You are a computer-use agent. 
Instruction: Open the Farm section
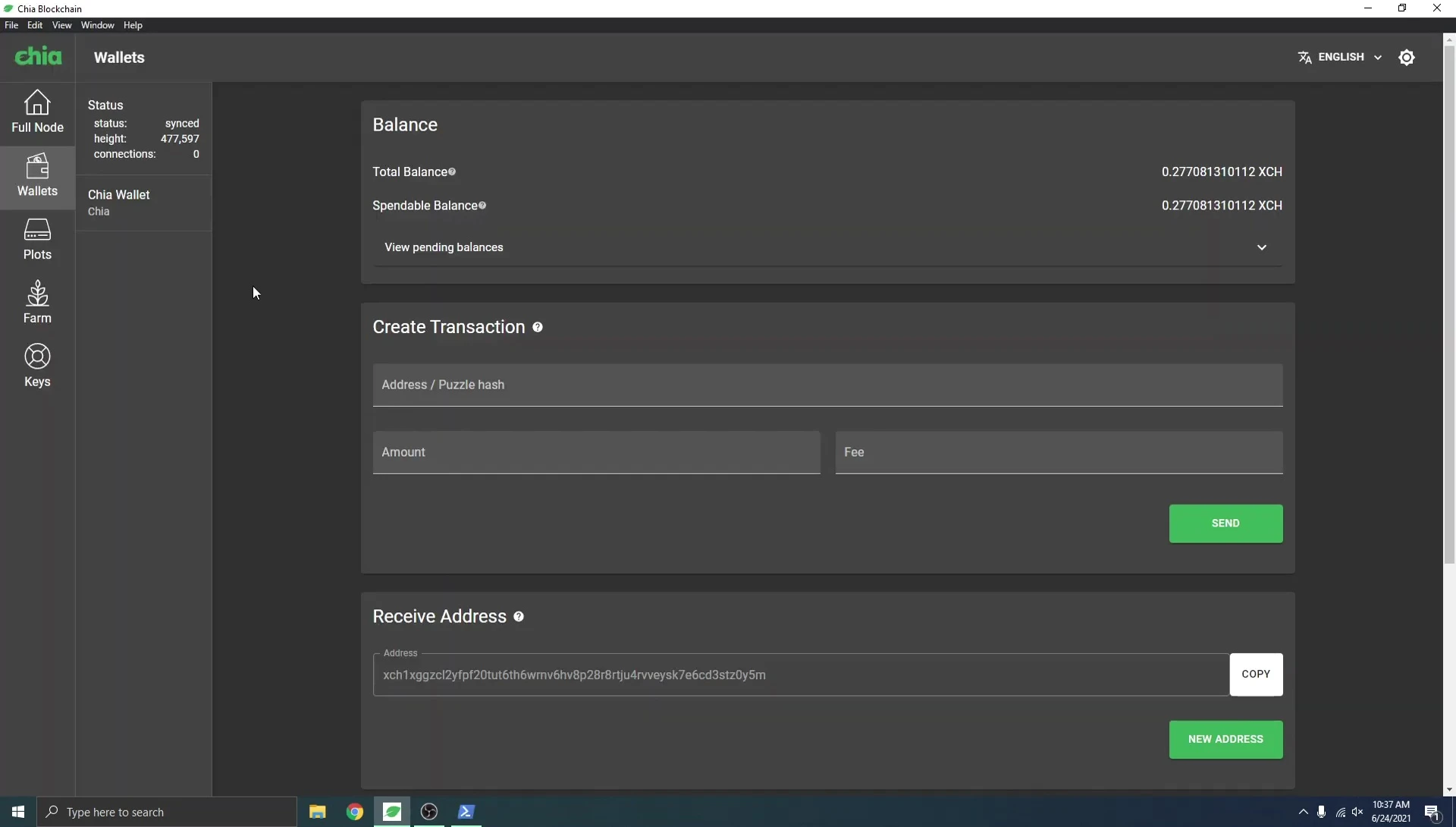(37, 303)
